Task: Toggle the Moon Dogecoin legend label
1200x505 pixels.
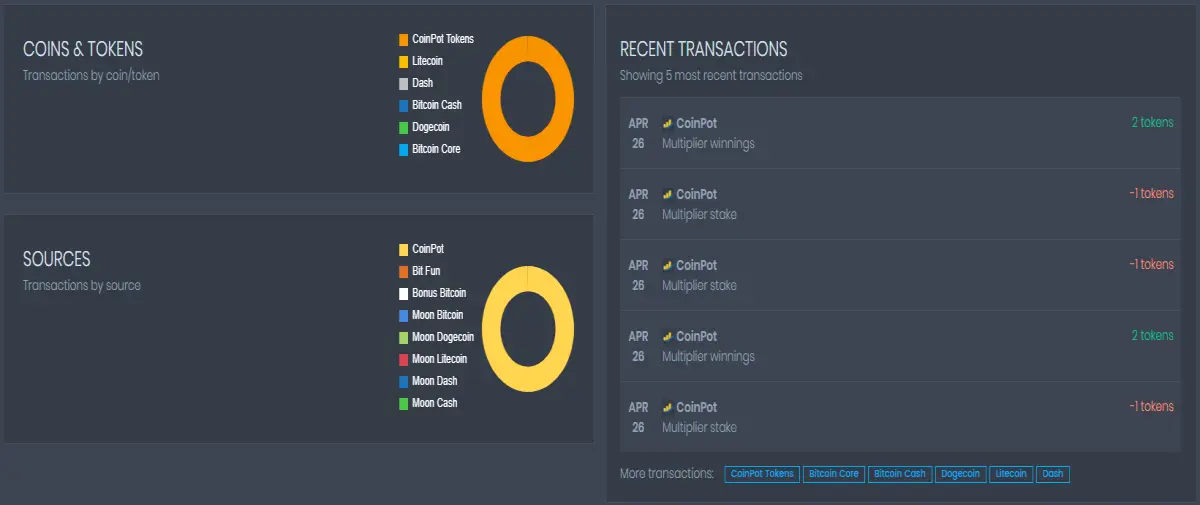Action: point(443,337)
